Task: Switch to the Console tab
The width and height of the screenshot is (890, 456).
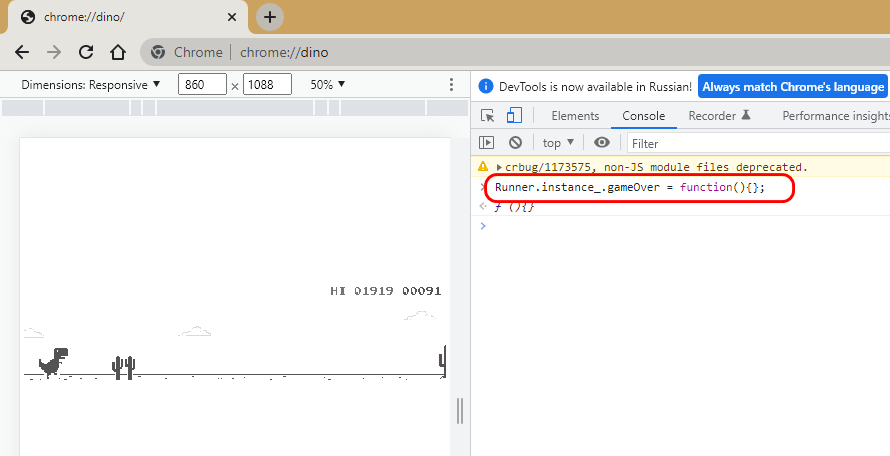Action: [x=644, y=116]
